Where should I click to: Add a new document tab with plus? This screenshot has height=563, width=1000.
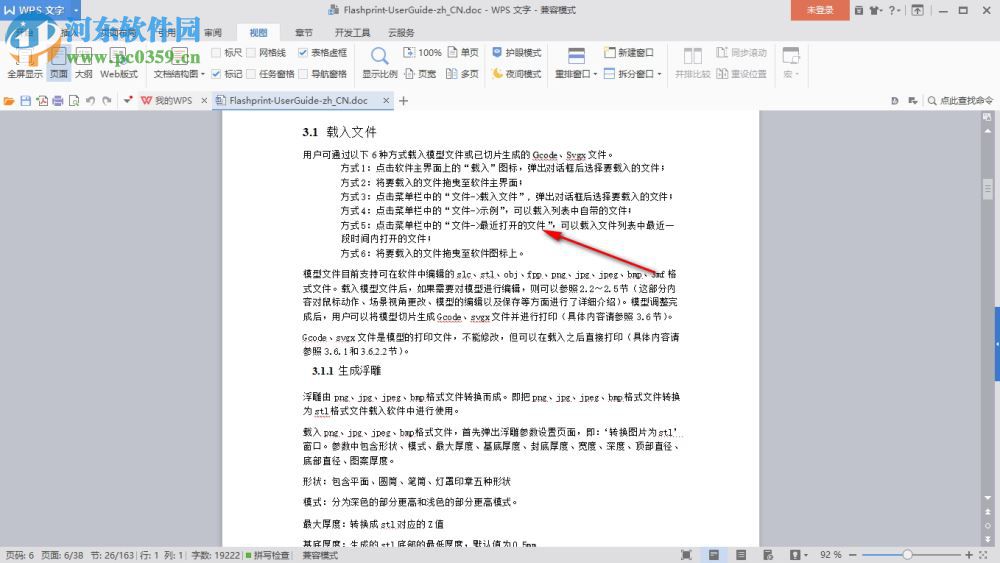403,101
